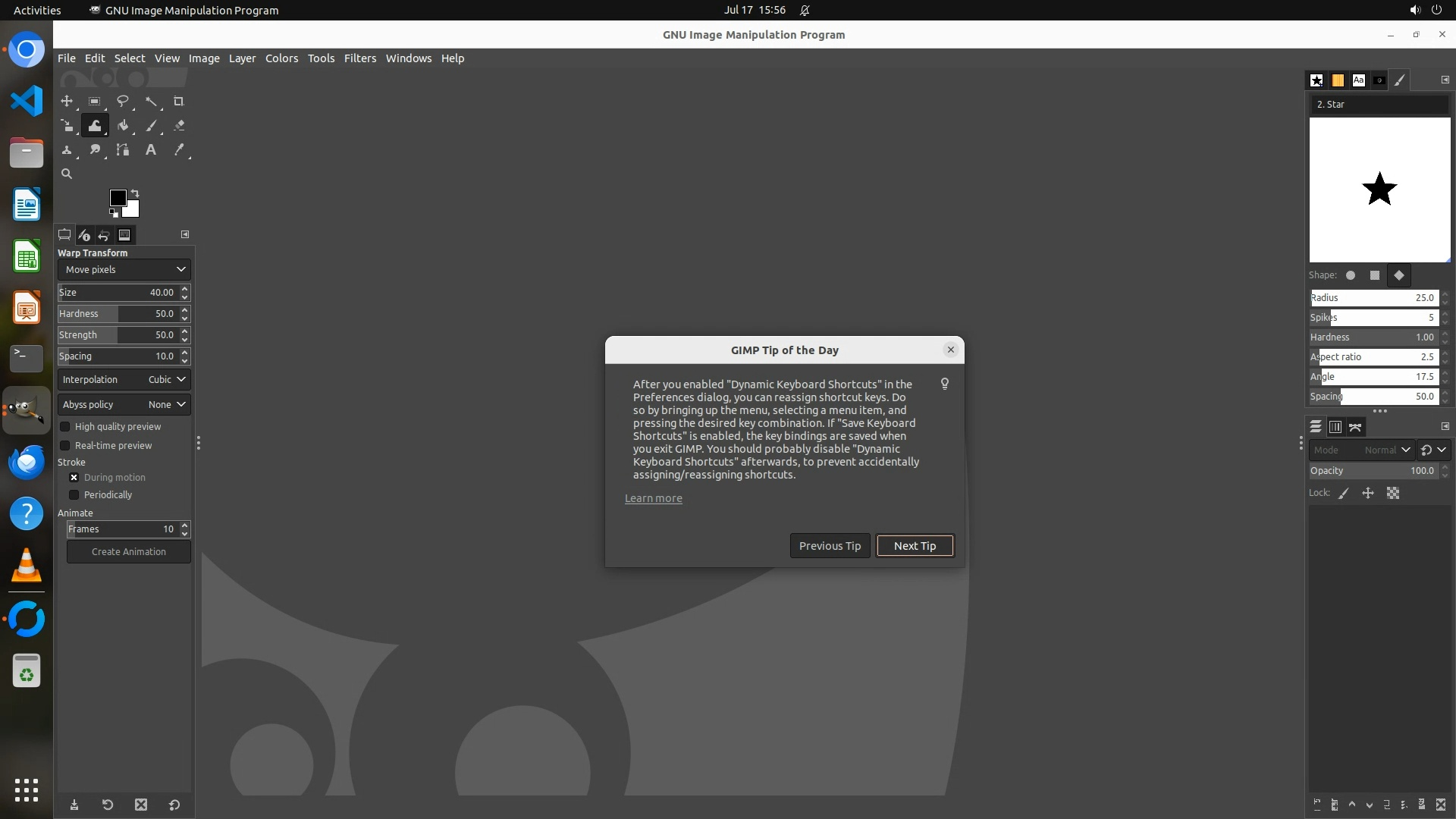Select the Crop tool
This screenshot has height=819, width=1456.
179,102
